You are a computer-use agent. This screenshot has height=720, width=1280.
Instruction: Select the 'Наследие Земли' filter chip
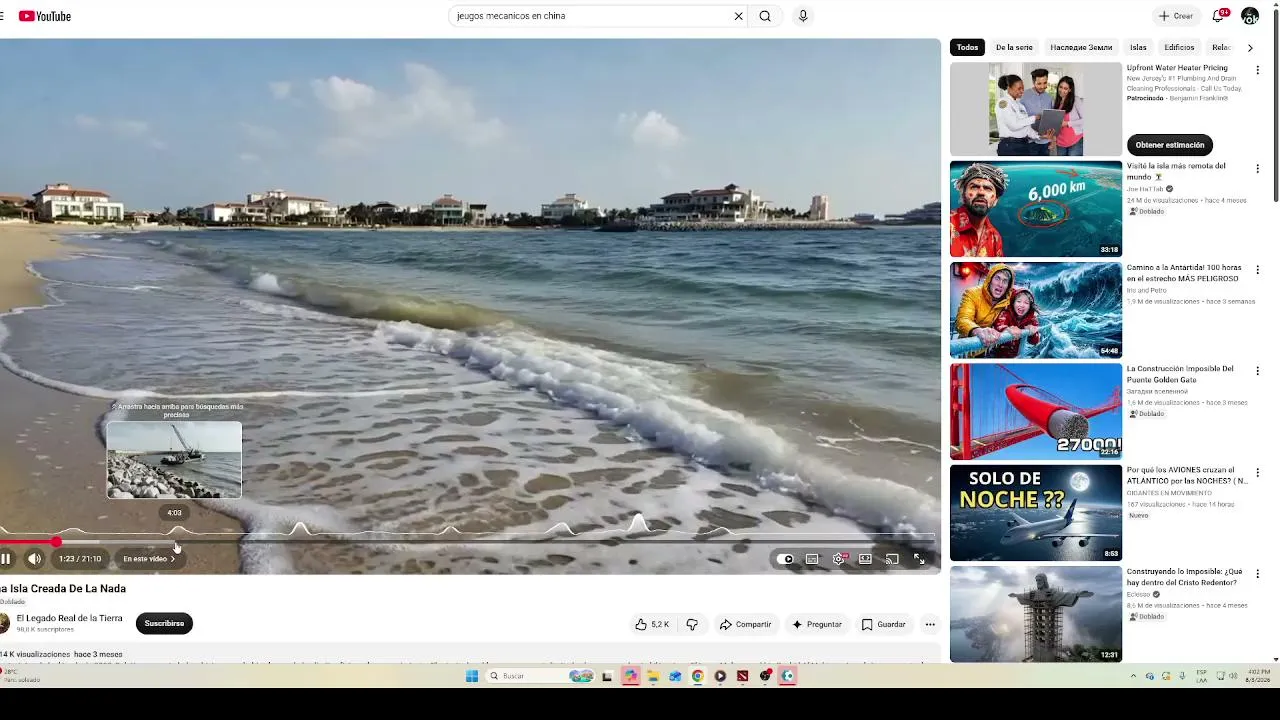(x=1081, y=47)
